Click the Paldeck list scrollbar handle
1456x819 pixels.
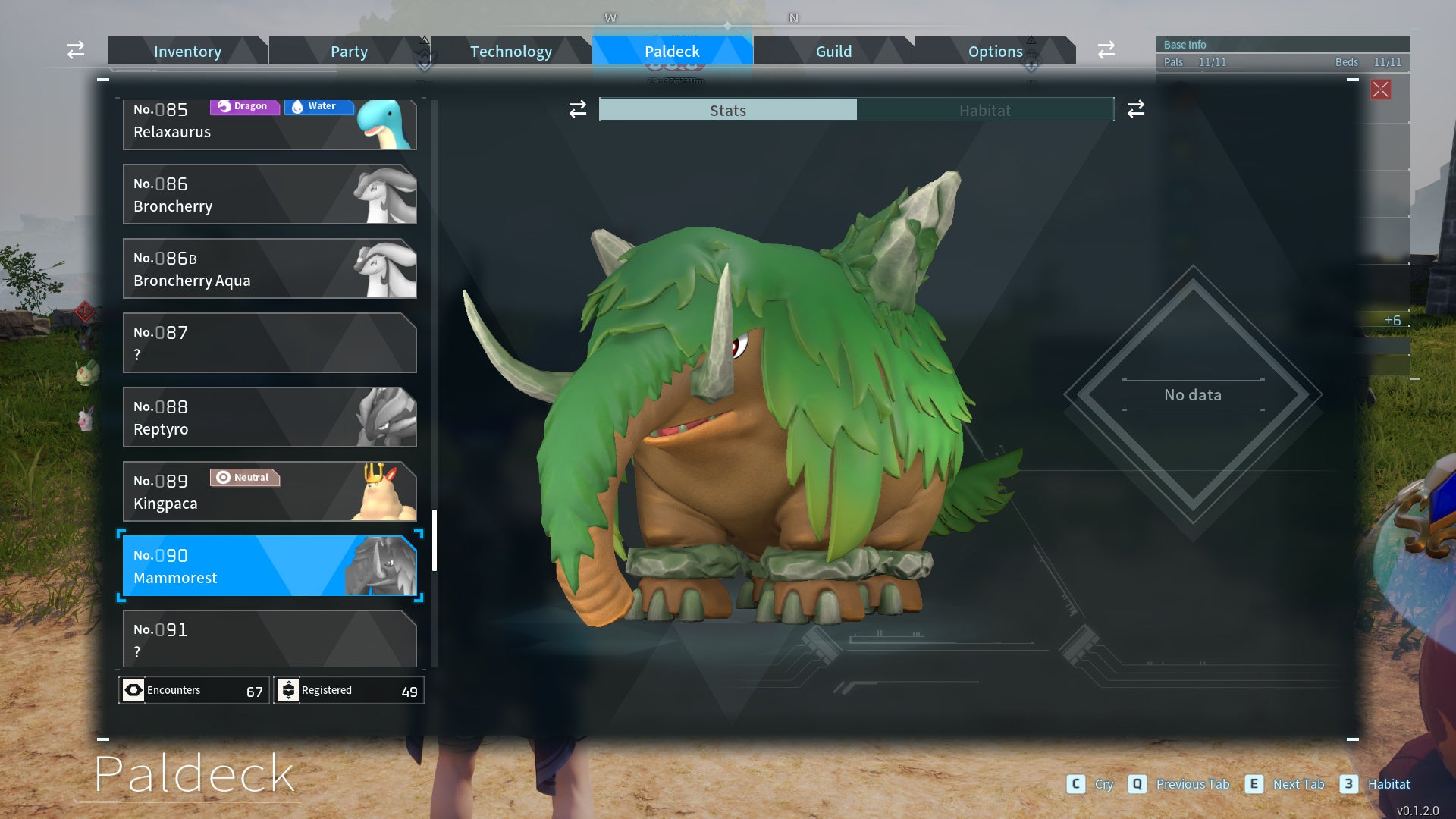coord(435,540)
